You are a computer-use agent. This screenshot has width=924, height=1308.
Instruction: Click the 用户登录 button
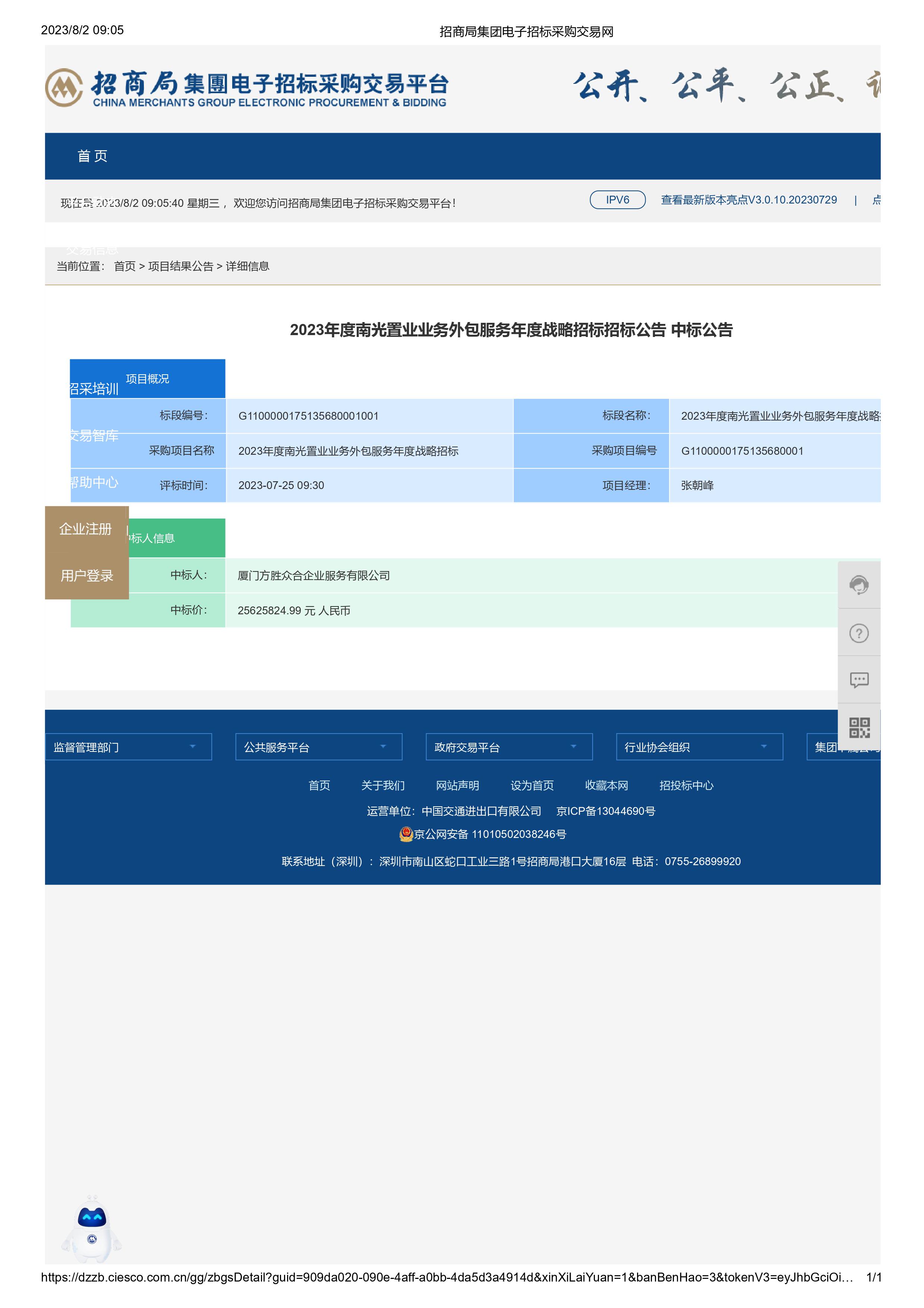(x=86, y=576)
